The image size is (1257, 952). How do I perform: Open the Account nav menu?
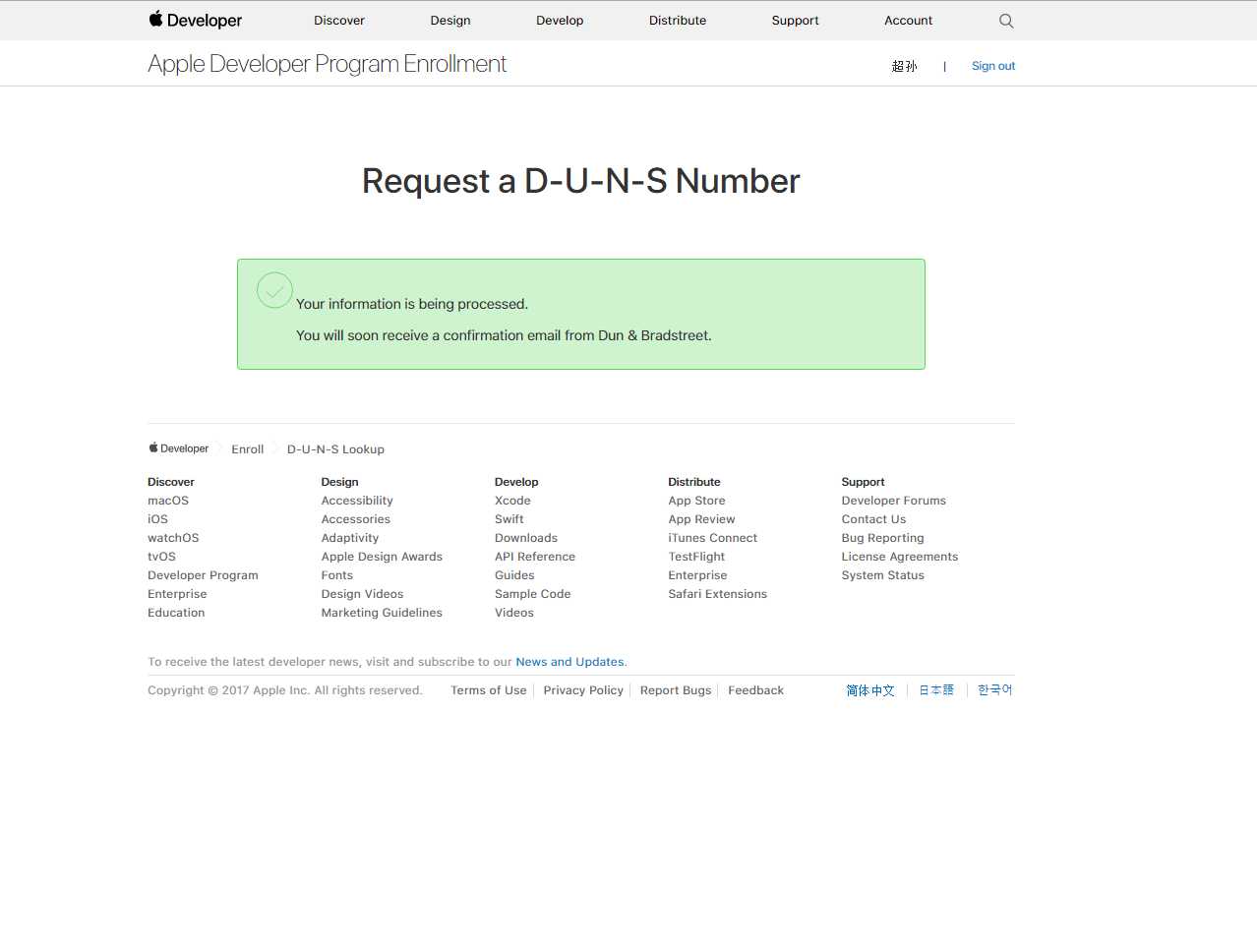(x=908, y=21)
